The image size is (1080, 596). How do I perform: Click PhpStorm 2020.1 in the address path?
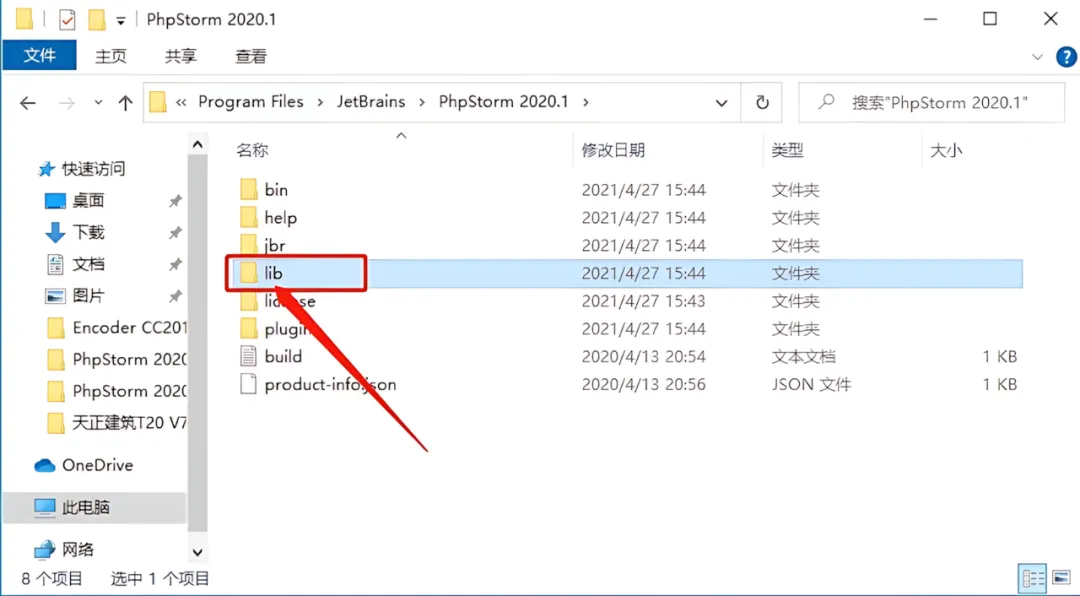point(503,101)
